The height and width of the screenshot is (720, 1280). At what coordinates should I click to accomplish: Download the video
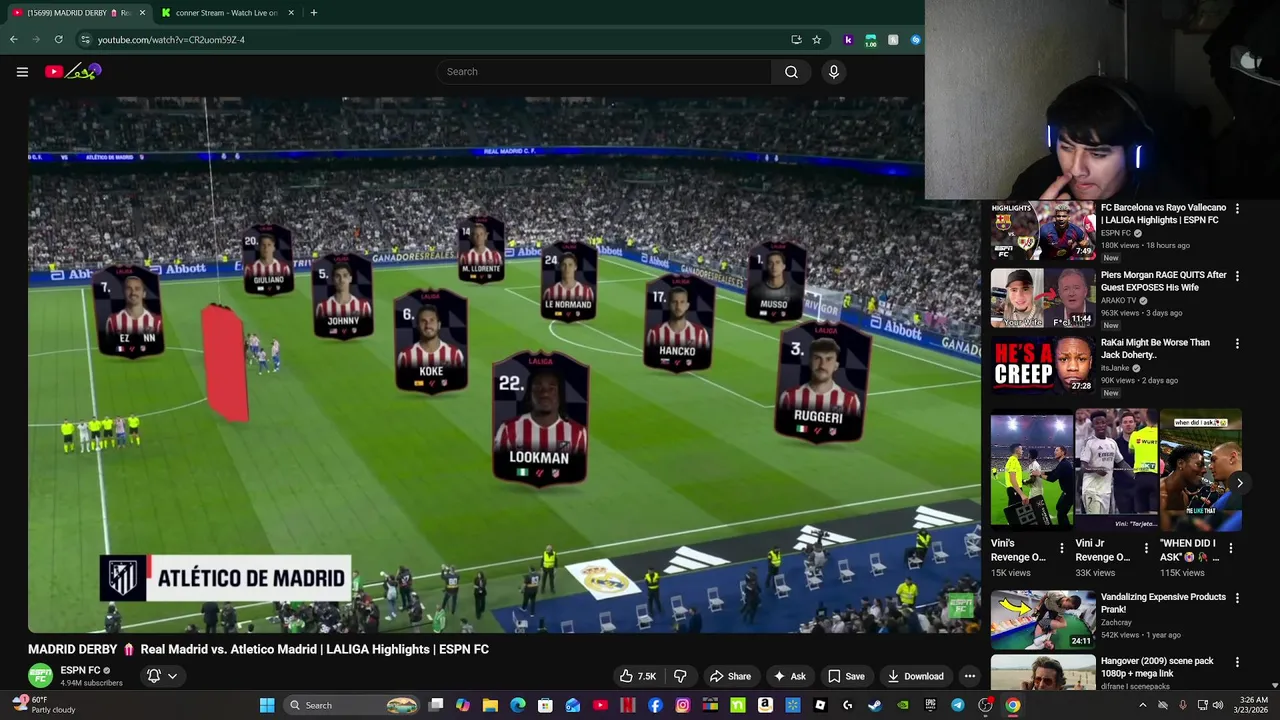[x=916, y=676]
